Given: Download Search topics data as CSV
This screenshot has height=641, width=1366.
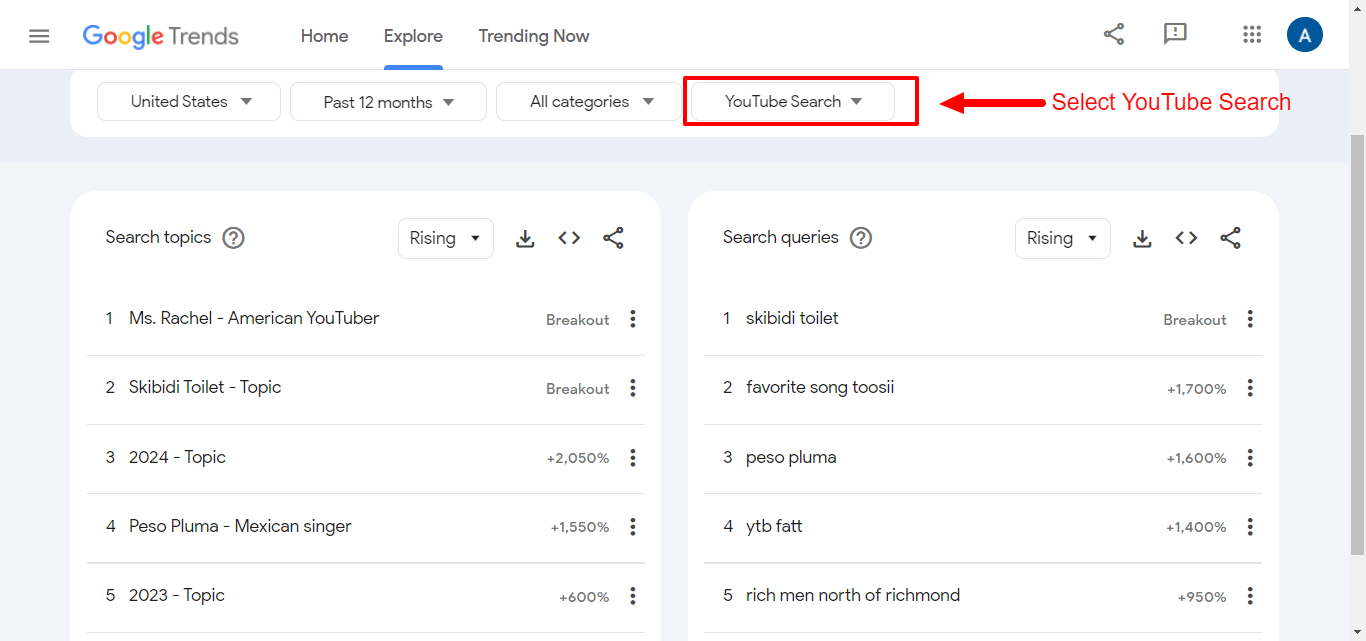Looking at the screenshot, I should 525,238.
